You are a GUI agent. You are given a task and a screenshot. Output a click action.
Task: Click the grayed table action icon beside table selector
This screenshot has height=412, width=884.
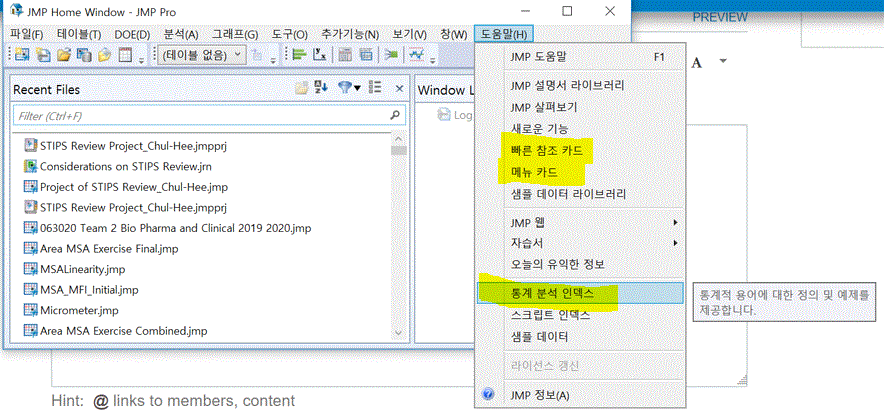(x=257, y=55)
